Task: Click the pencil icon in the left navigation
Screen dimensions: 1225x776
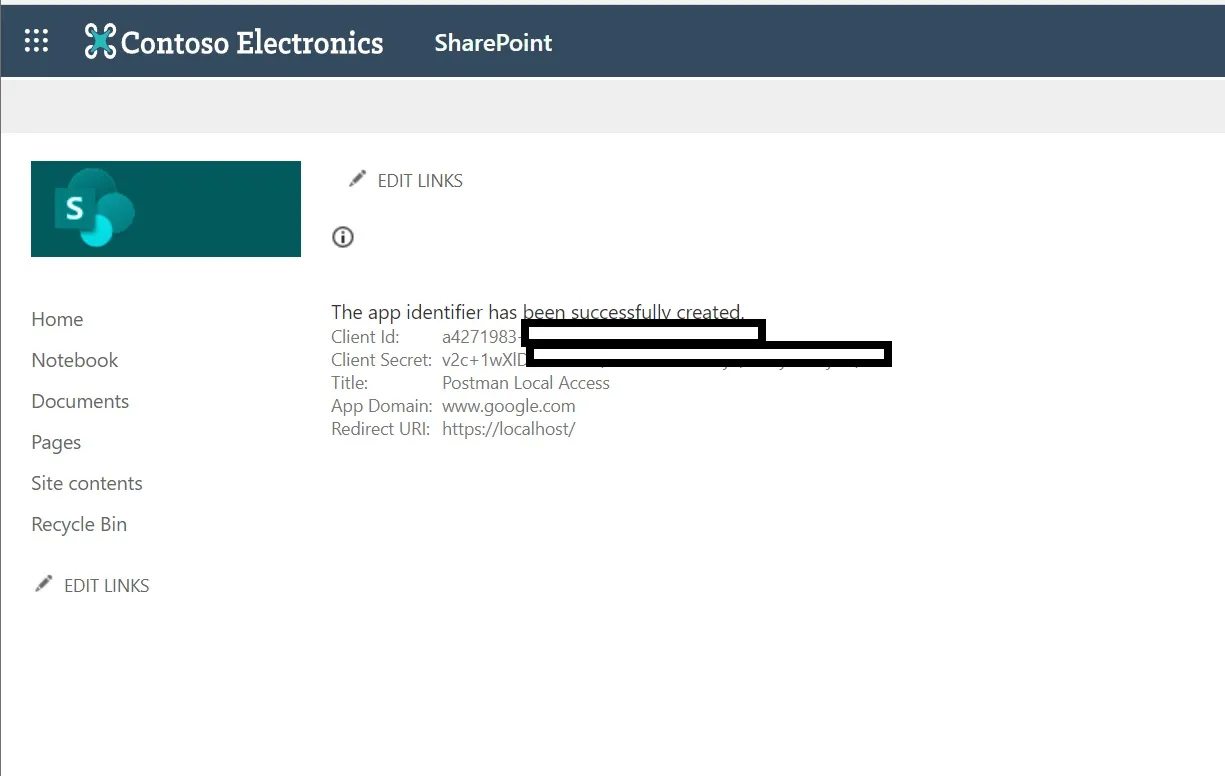Action: pyautogui.click(x=44, y=583)
